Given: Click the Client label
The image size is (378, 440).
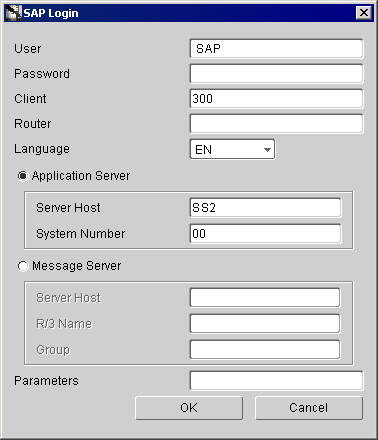Looking at the screenshot, I should [x=30, y=99].
